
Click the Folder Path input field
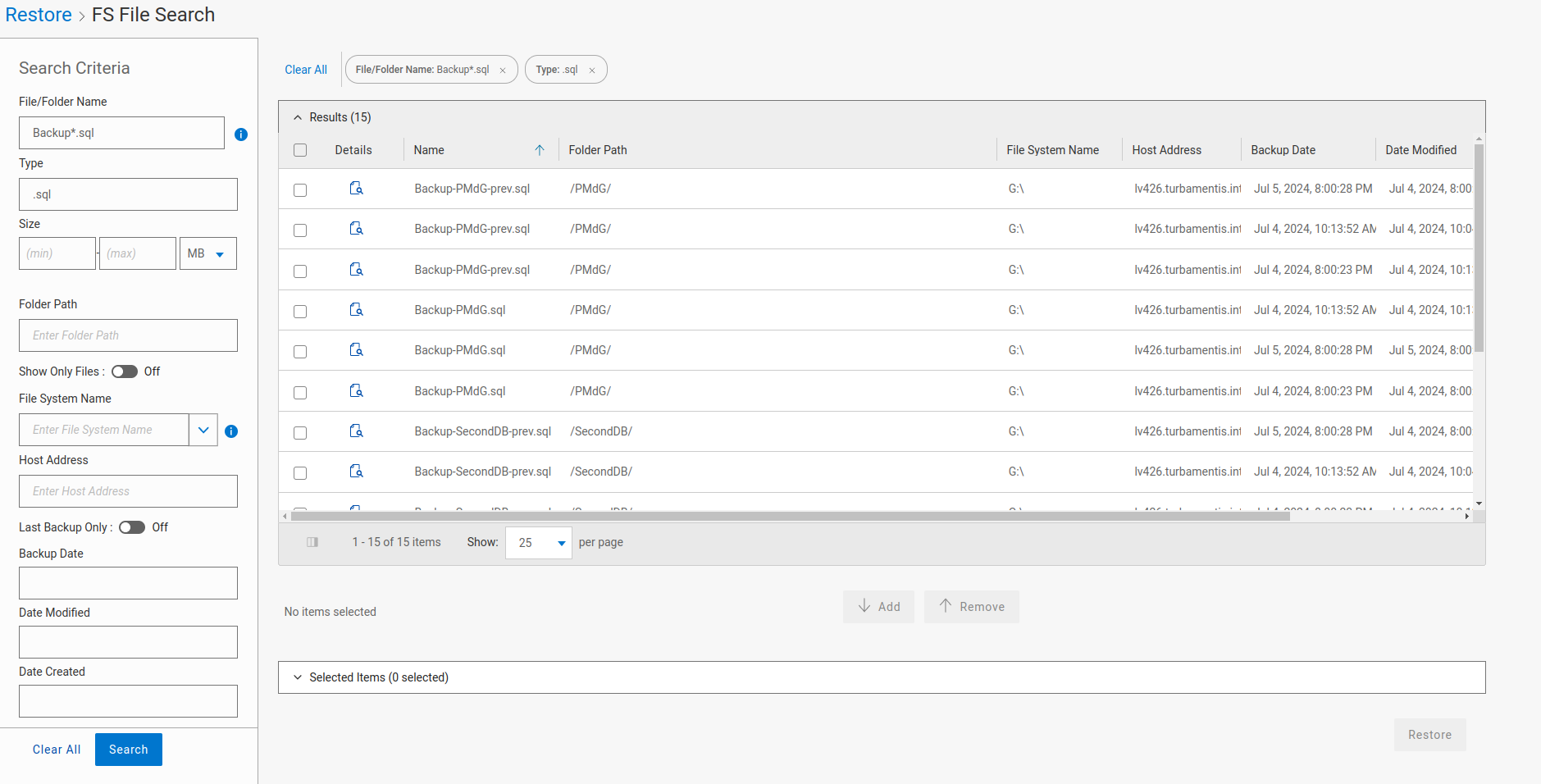coord(128,335)
